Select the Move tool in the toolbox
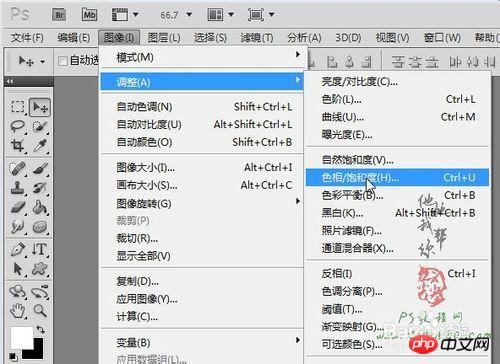The height and width of the screenshot is (364, 500). point(40,107)
